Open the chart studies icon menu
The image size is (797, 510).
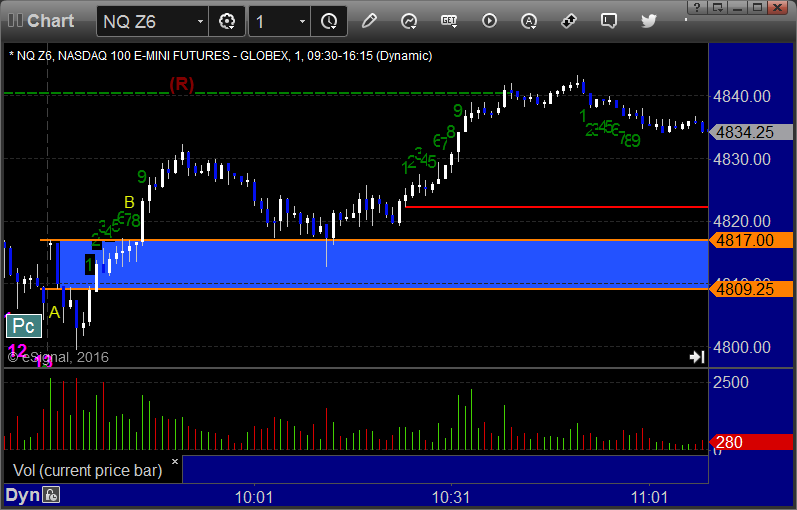(409, 21)
